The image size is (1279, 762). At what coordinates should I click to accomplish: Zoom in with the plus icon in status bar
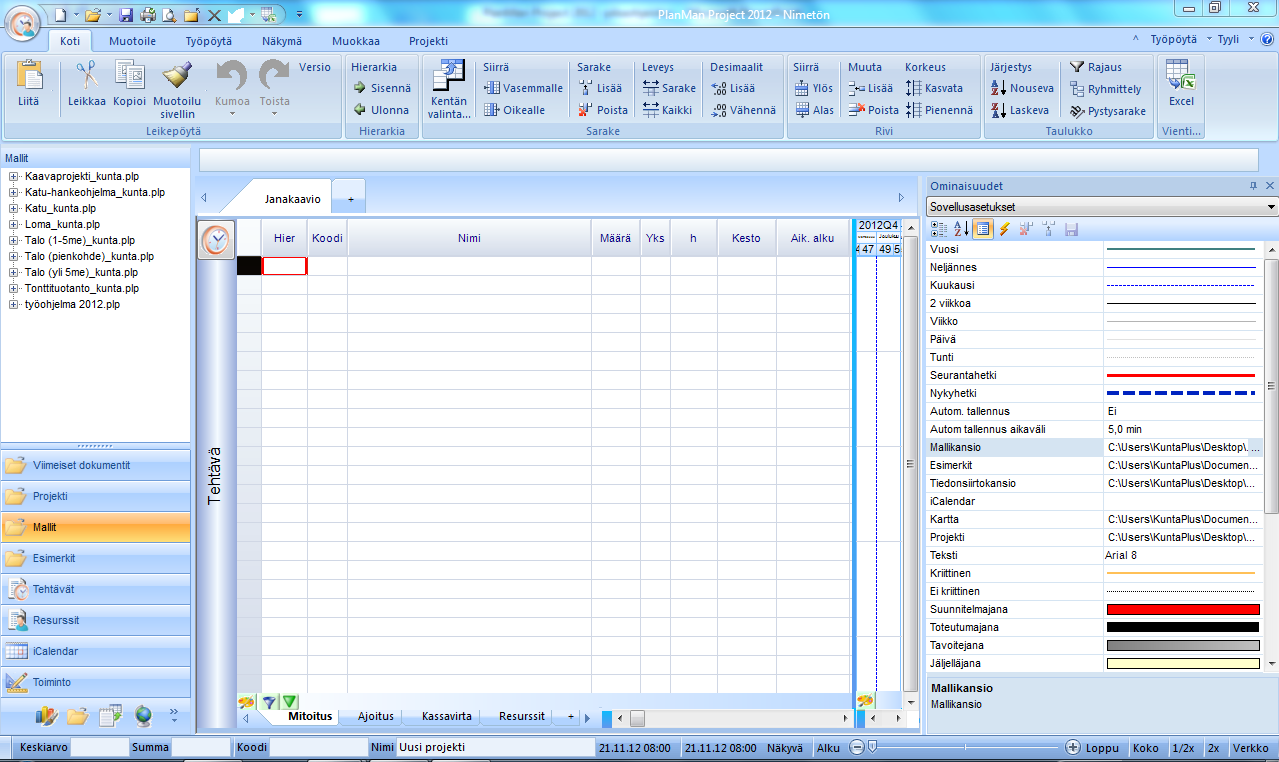pos(1073,747)
